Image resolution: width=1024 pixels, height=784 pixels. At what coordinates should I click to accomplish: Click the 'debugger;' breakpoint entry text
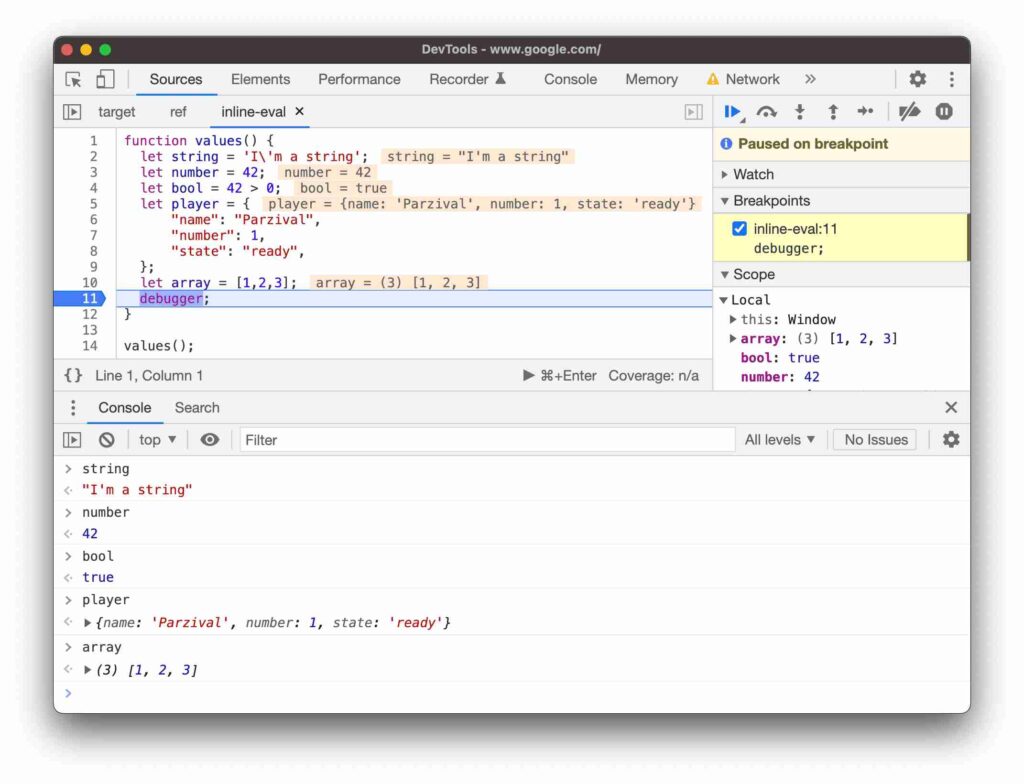788,248
